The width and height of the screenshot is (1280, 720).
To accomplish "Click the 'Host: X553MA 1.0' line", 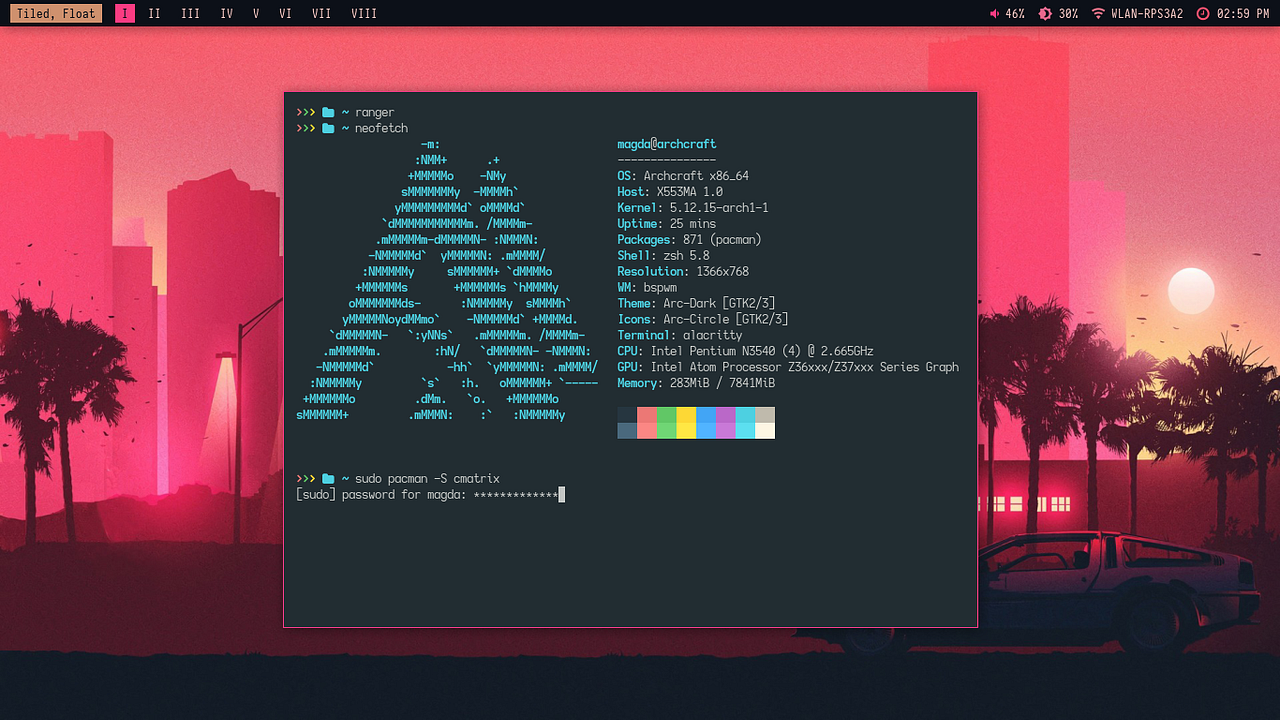I will (x=670, y=192).
